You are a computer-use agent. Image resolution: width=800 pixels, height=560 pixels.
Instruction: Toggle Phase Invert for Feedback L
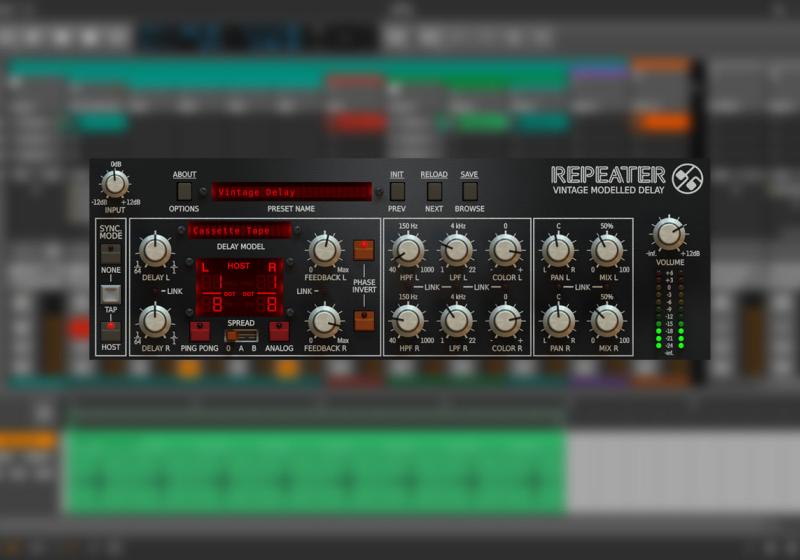pos(363,250)
